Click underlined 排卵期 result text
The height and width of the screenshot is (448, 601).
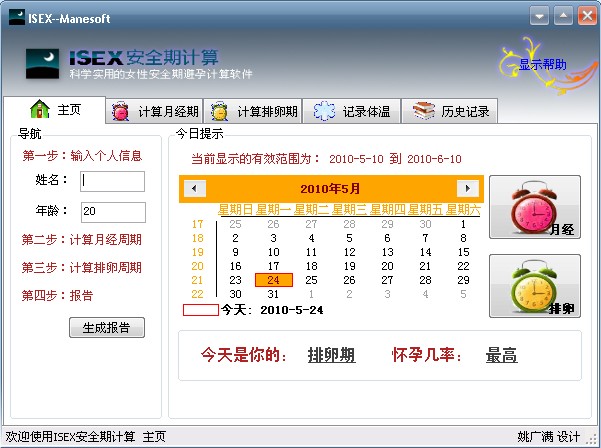tap(331, 355)
